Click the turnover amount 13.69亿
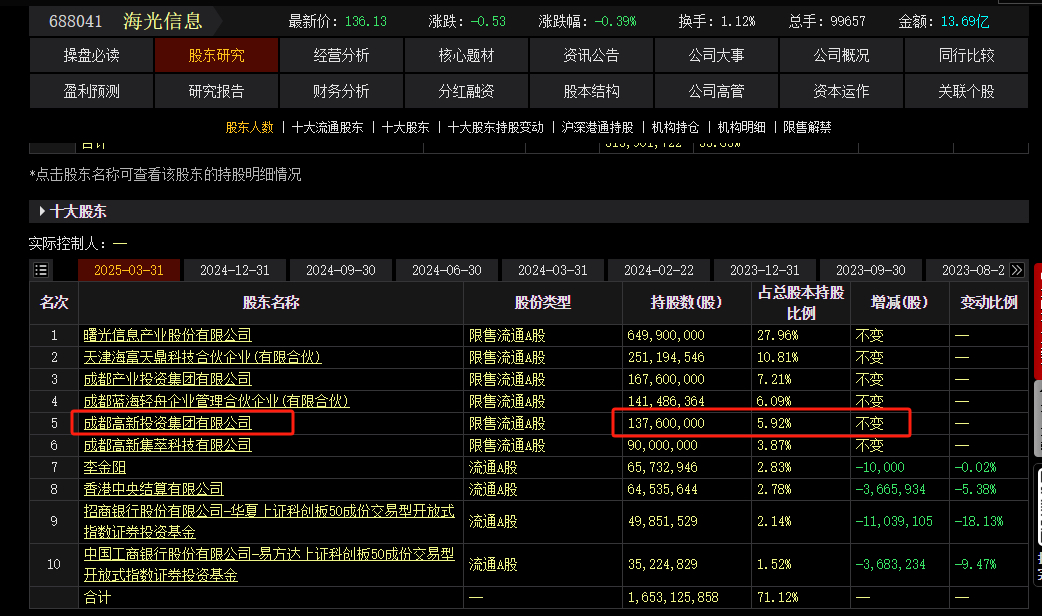Image resolution: width=1042 pixels, height=616 pixels. pos(965,21)
